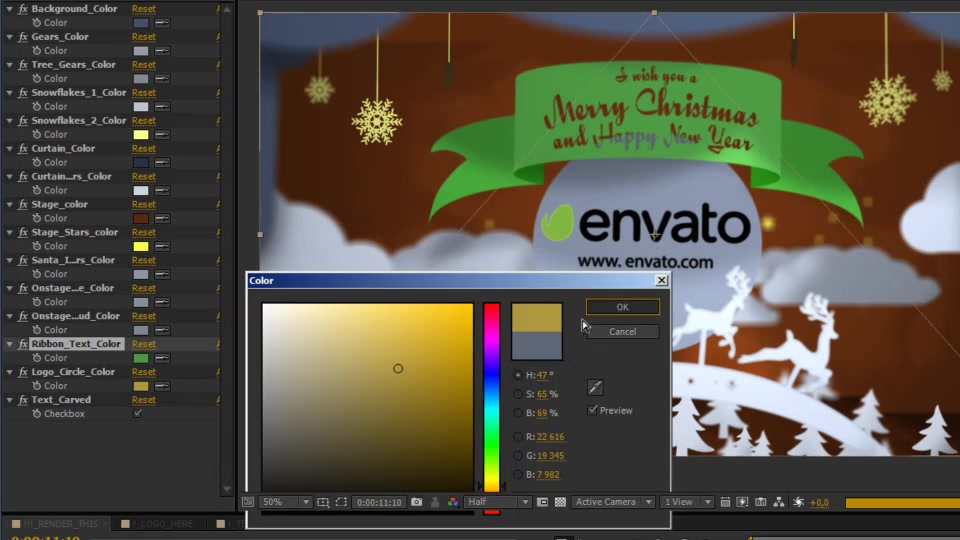Open Fast Previews lightning icon

point(743,502)
